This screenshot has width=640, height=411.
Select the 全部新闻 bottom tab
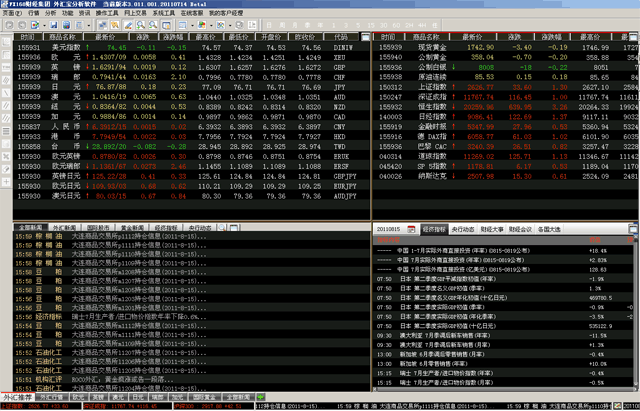pos(238,397)
